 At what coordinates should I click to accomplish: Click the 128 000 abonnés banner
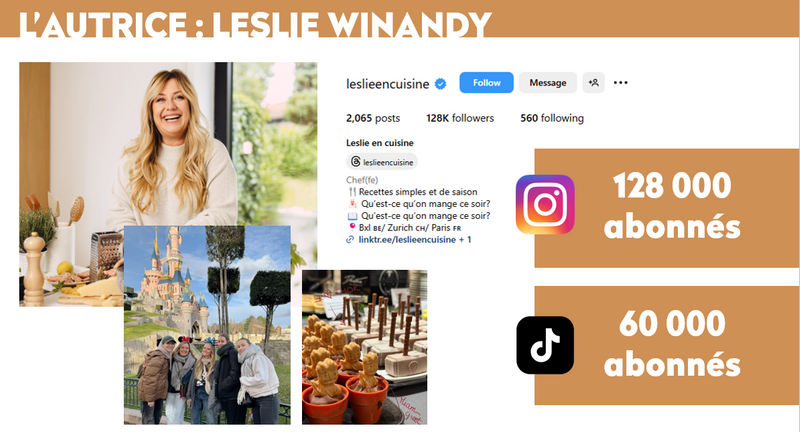(x=667, y=208)
